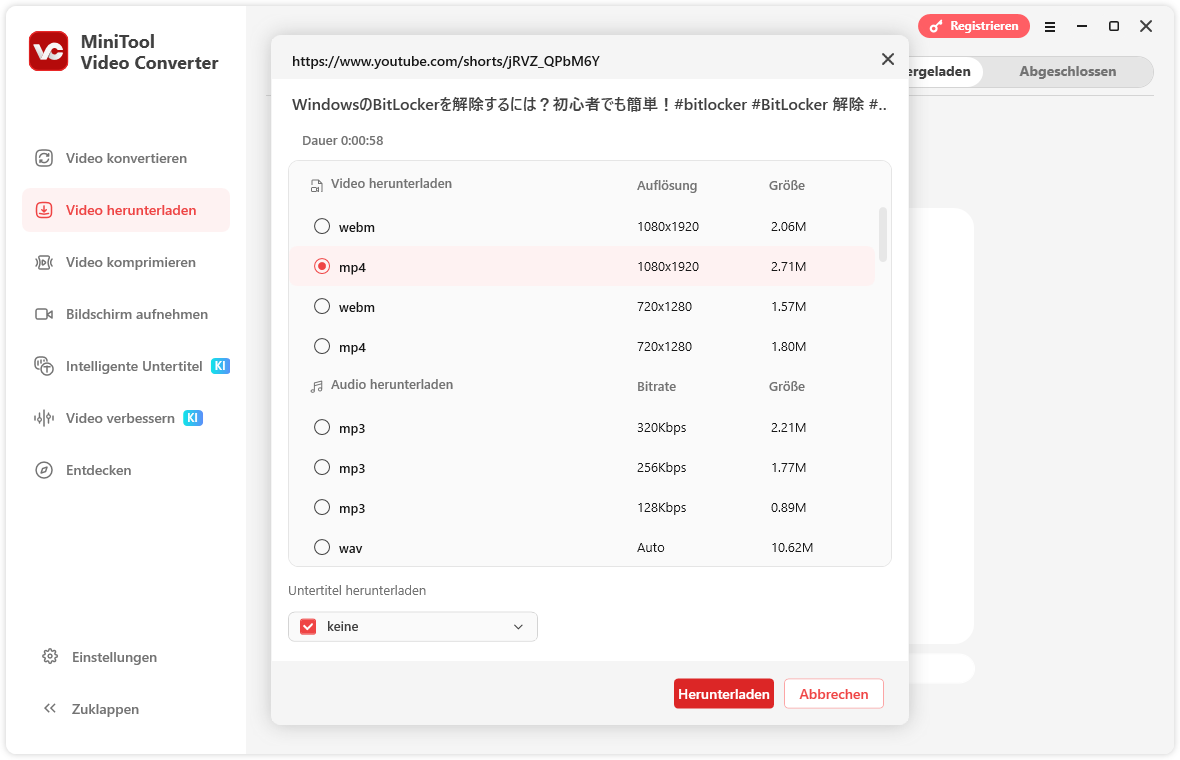Click the Auflösung column header
This screenshot has width=1180, height=760.
click(667, 185)
